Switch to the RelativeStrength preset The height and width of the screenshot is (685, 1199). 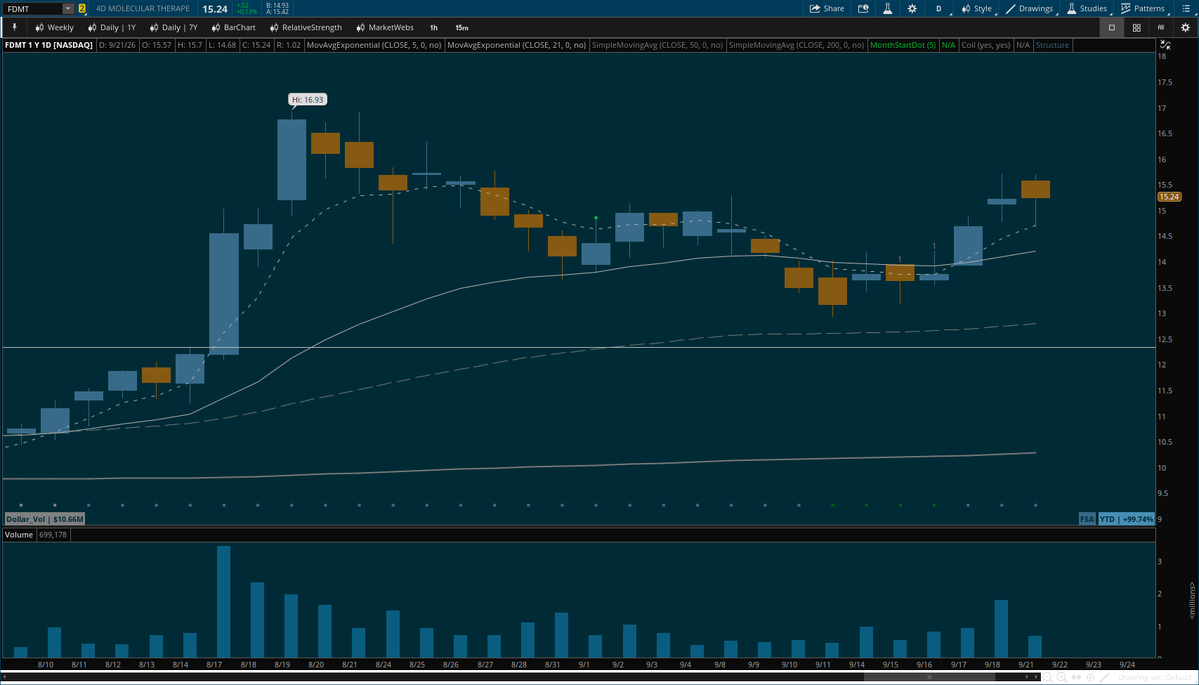click(305, 28)
